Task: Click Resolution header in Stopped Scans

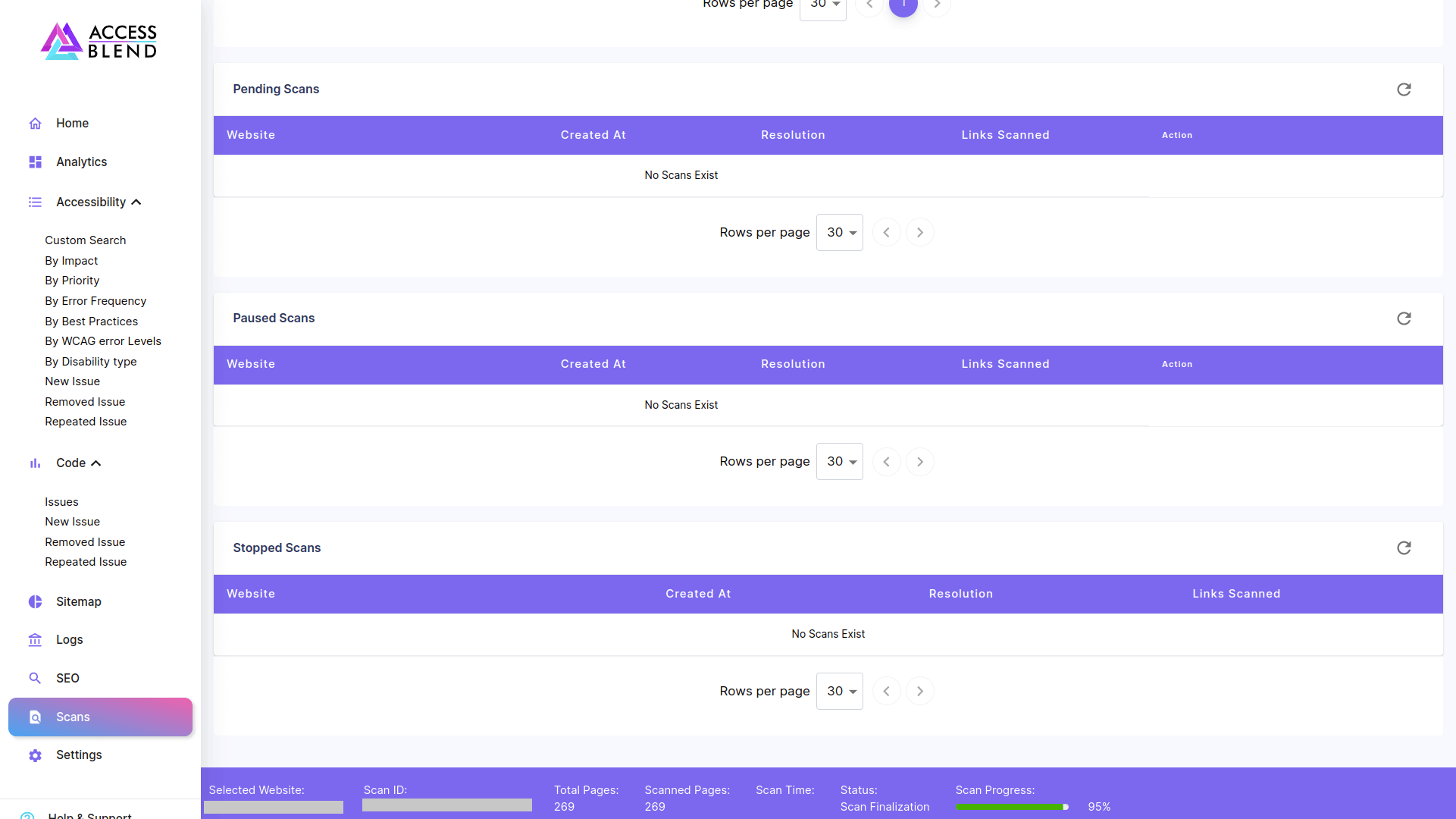Action: click(961, 594)
